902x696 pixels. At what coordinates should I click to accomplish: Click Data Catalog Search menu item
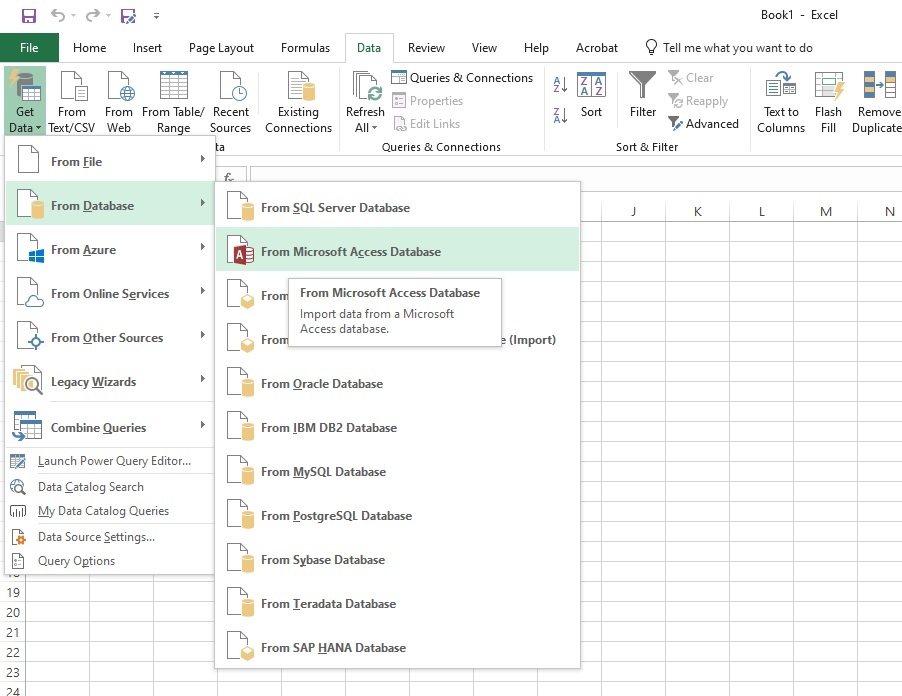coord(109,487)
